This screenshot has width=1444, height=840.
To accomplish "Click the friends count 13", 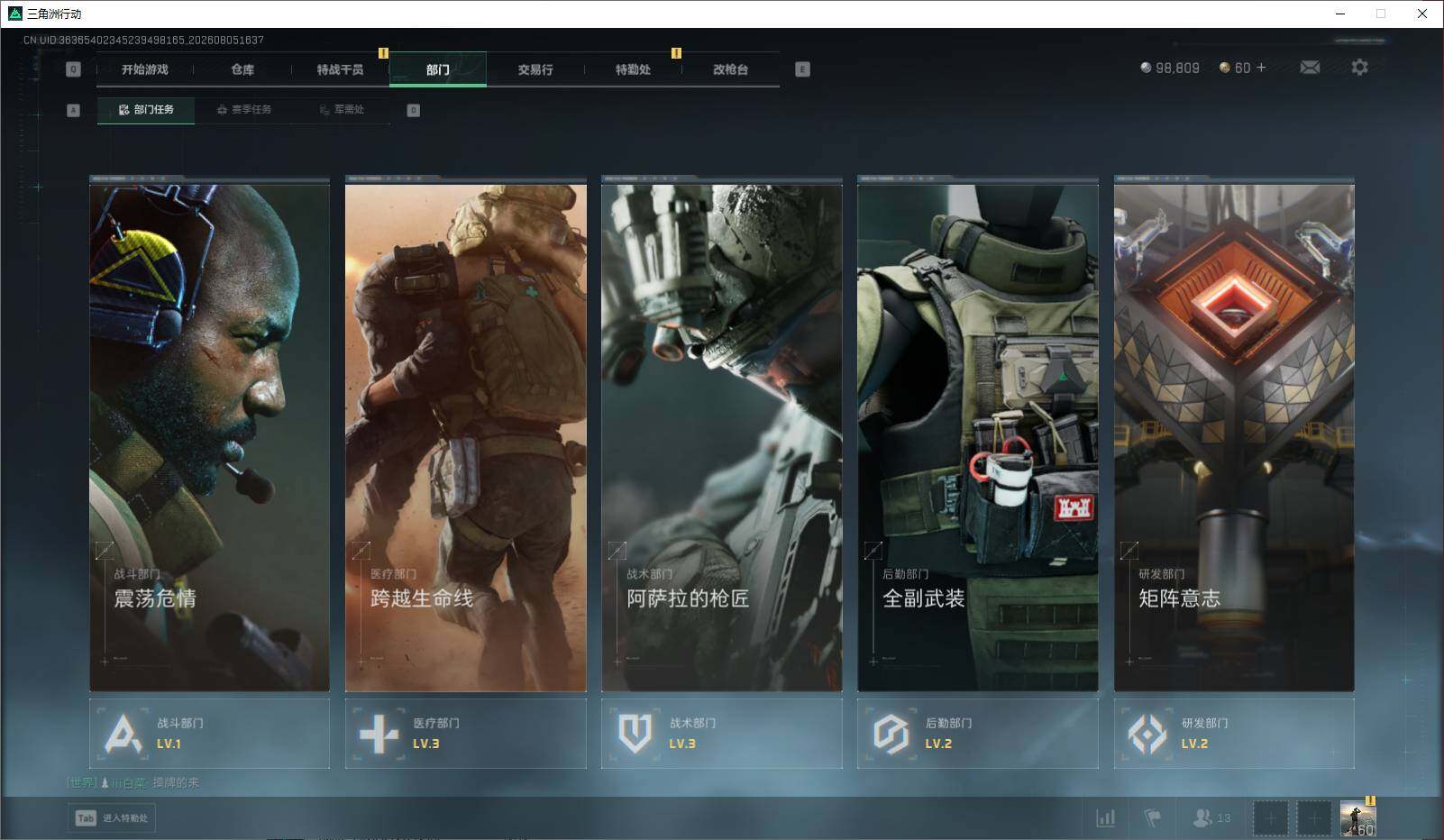I will click(x=1223, y=818).
